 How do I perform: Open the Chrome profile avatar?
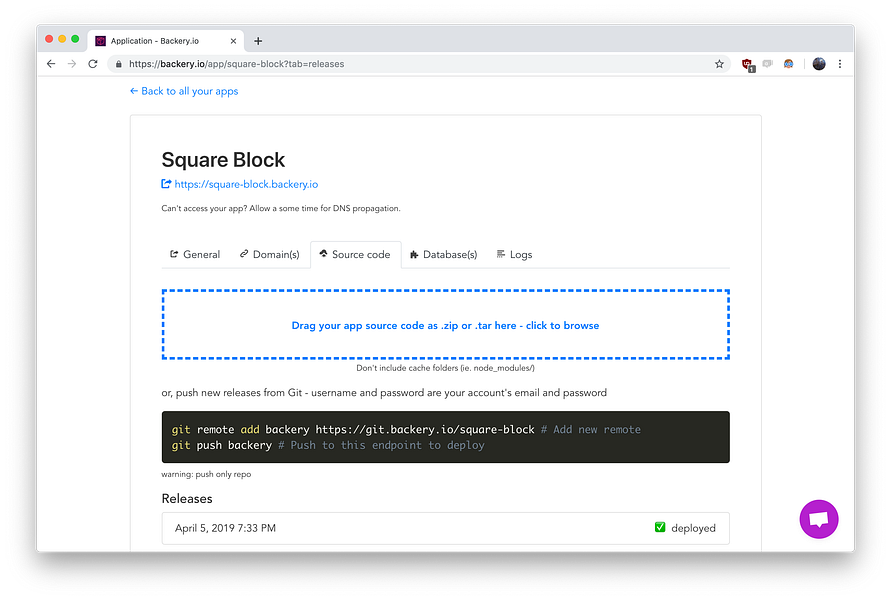pyautogui.click(x=819, y=64)
